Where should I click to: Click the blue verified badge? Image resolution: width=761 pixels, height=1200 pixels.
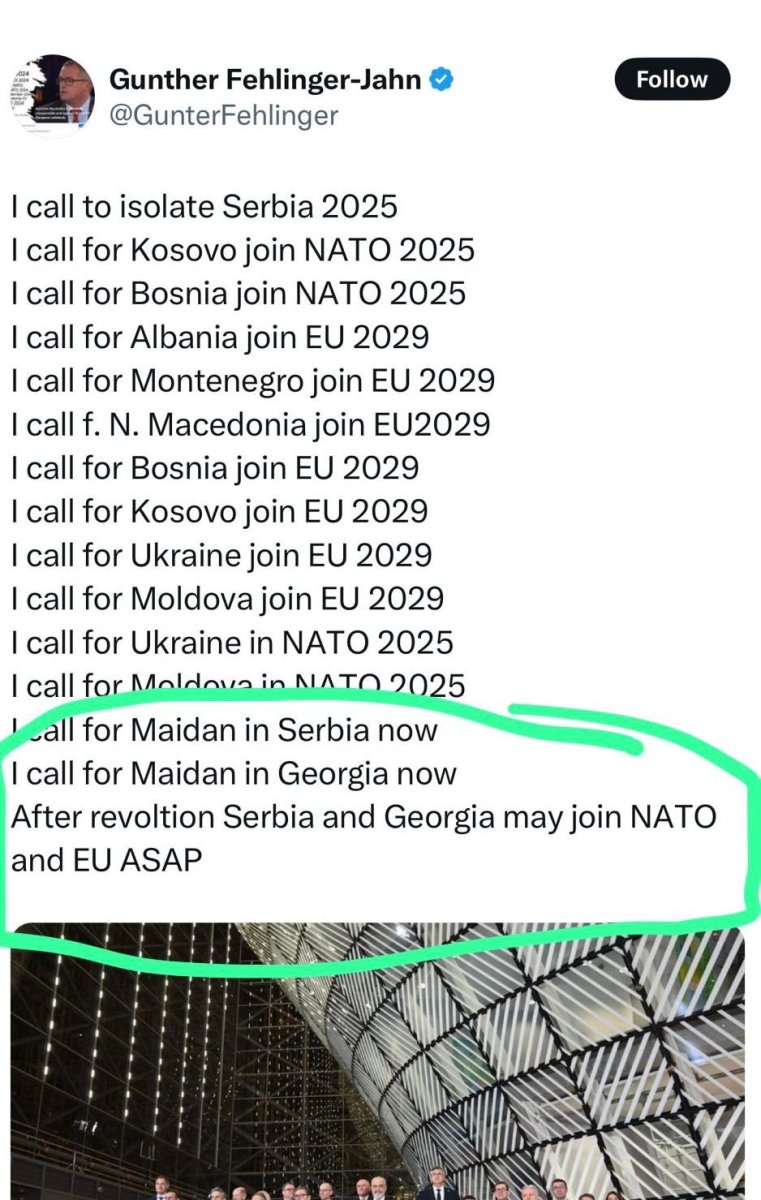(x=442, y=79)
